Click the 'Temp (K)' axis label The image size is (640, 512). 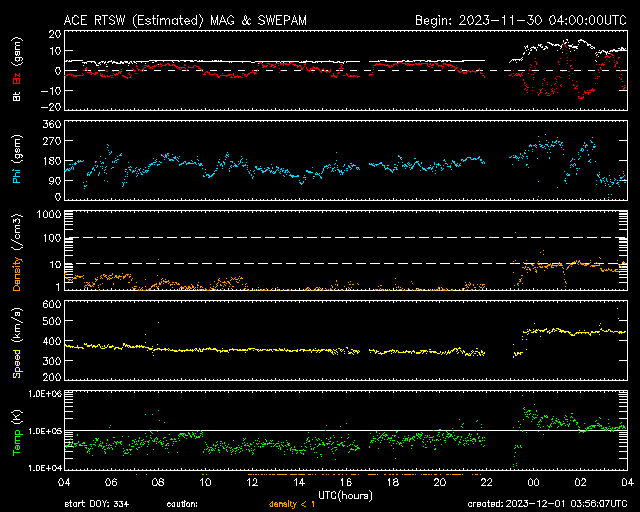coord(17,433)
